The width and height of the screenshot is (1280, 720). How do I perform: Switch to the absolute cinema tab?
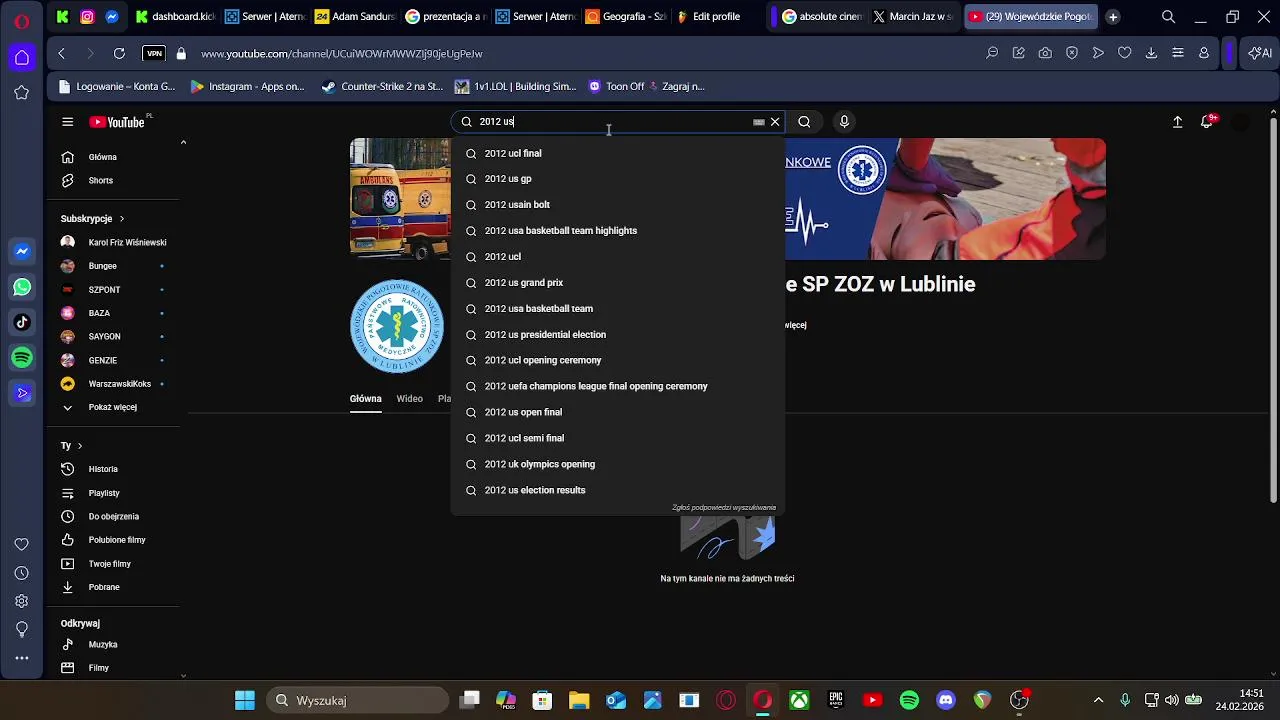coord(824,16)
